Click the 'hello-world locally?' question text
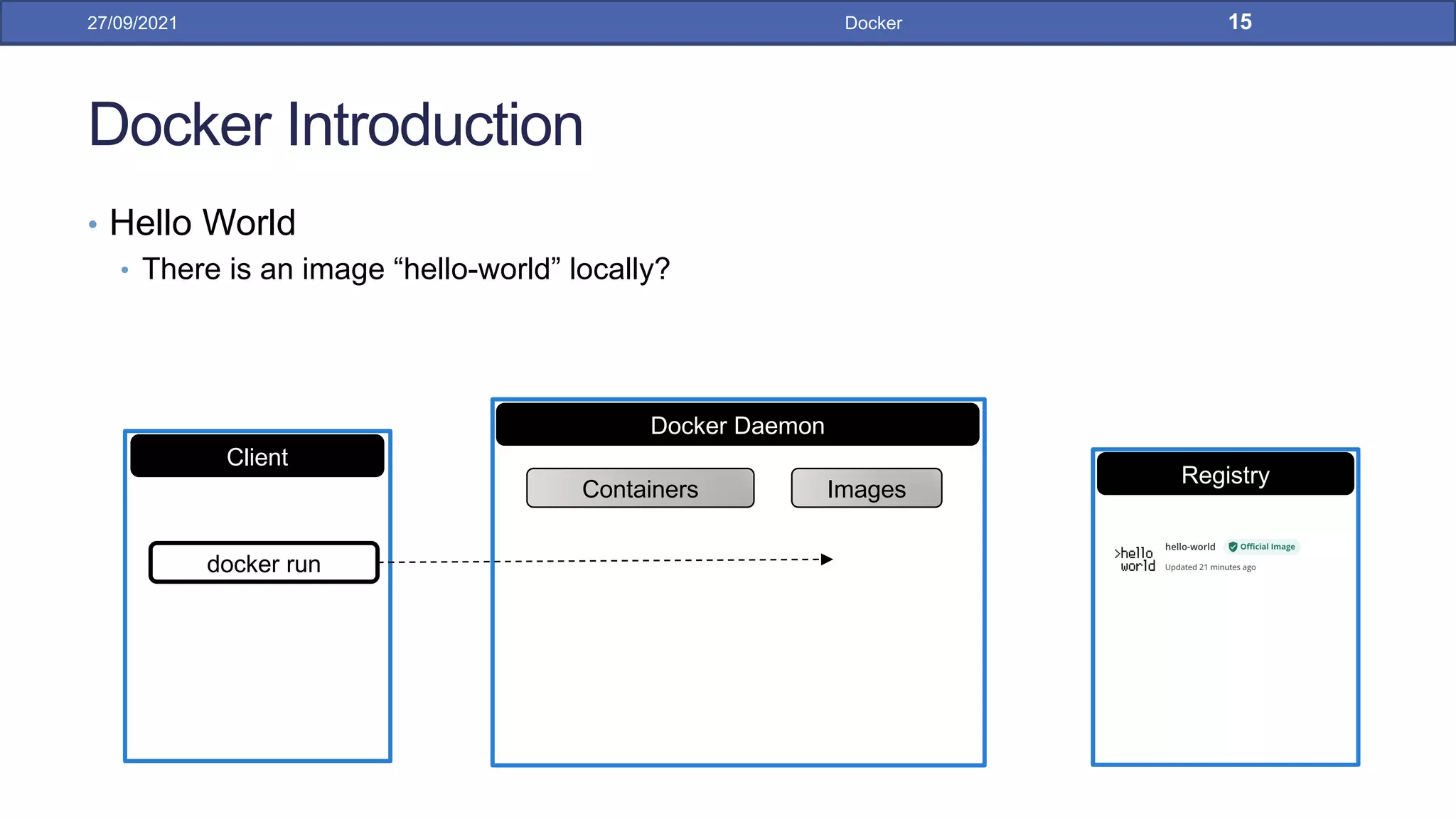The height and width of the screenshot is (819, 1456). click(x=405, y=269)
